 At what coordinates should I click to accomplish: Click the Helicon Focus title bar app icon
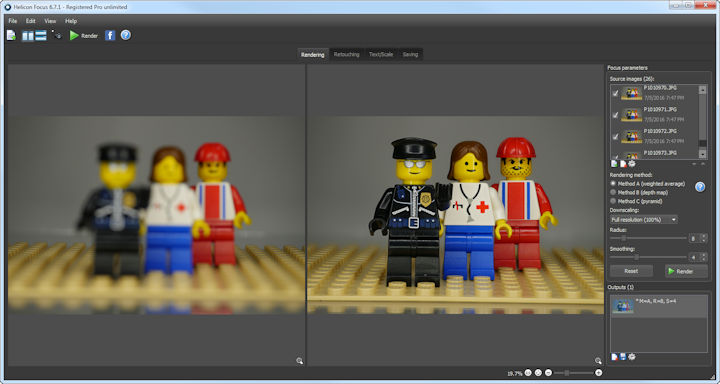pyautogui.click(x=7, y=7)
